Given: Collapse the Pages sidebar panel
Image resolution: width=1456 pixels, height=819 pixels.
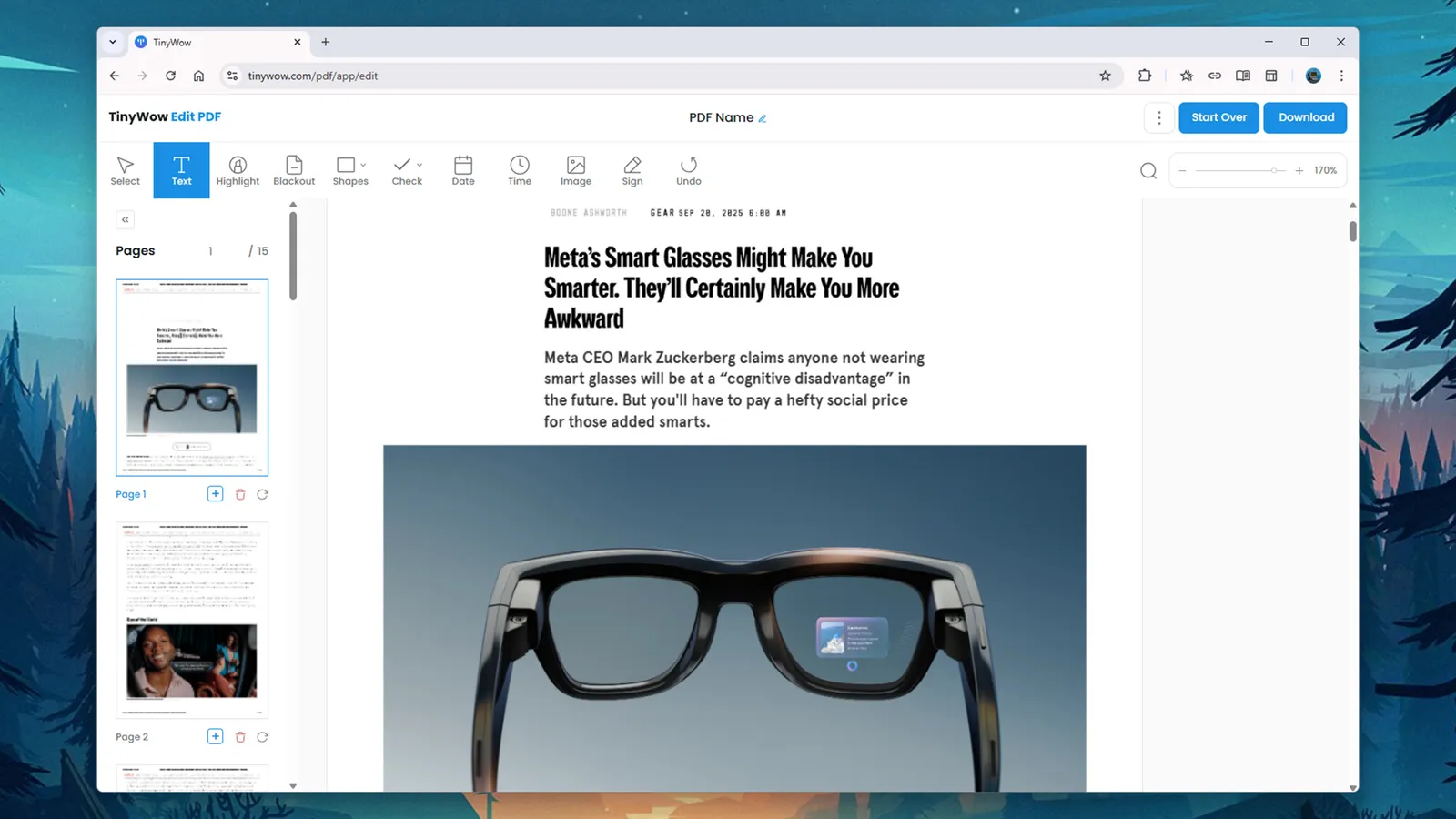Looking at the screenshot, I should (x=126, y=219).
